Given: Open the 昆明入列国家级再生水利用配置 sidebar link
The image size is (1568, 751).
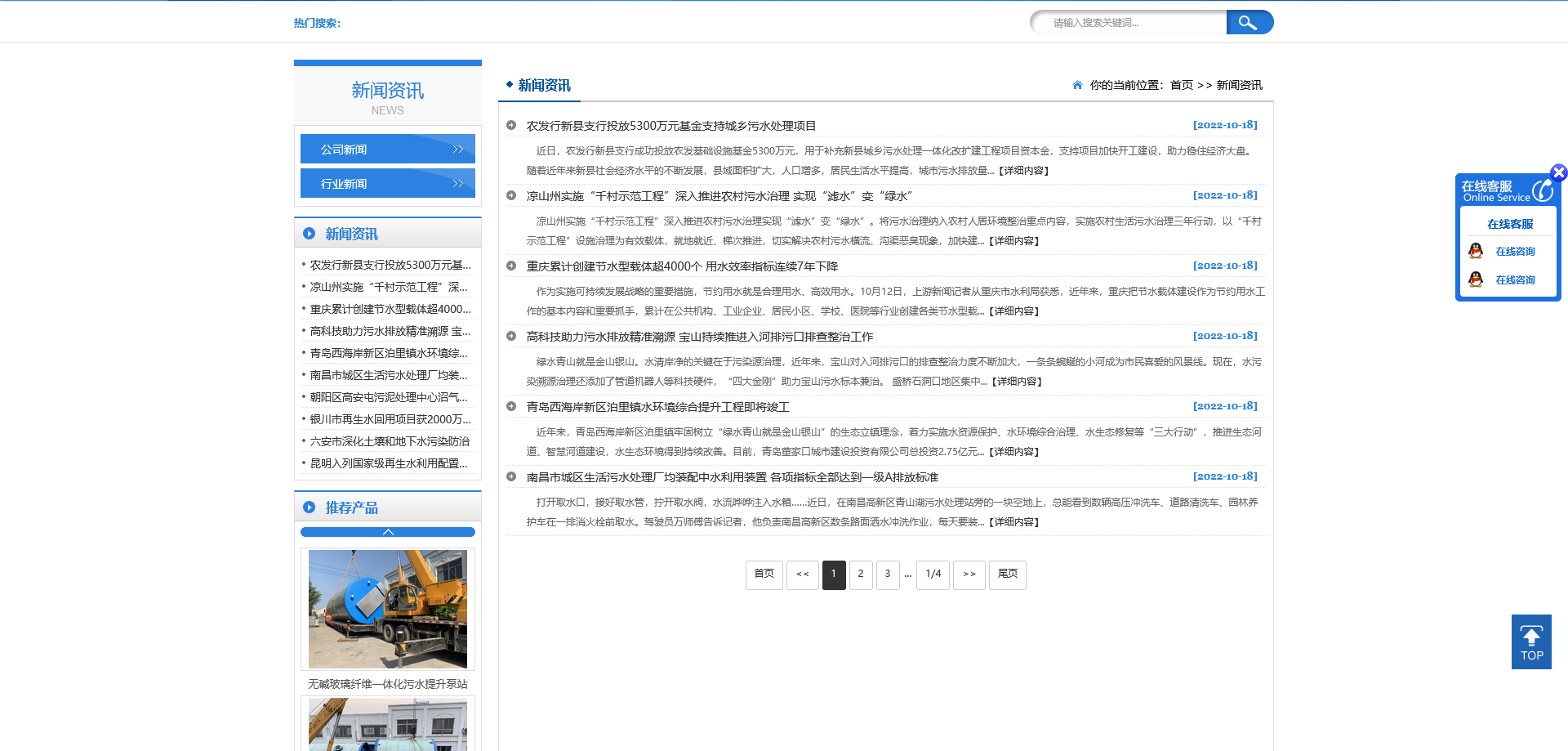Looking at the screenshot, I should coord(387,463).
